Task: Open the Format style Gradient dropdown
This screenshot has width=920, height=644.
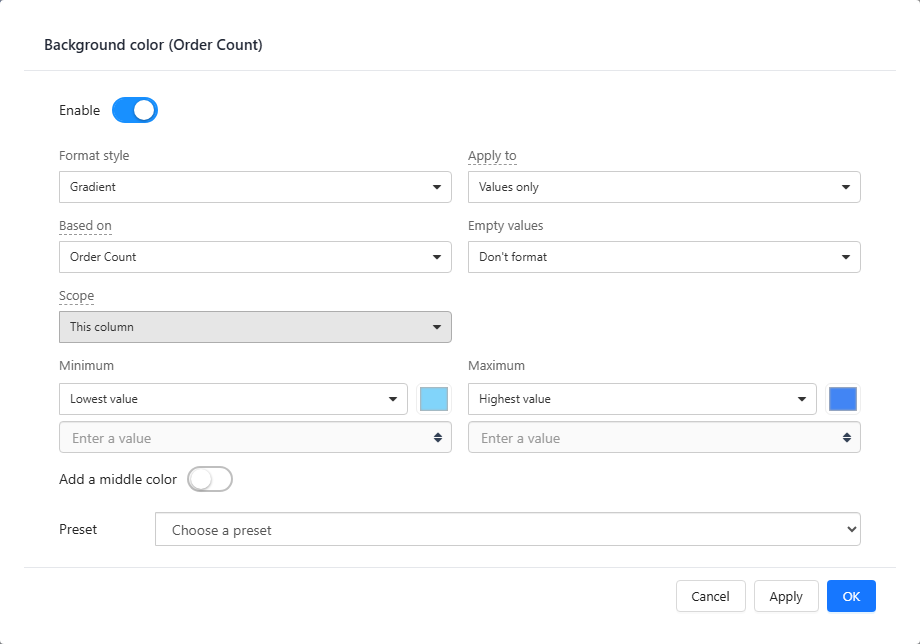Action: tap(255, 187)
